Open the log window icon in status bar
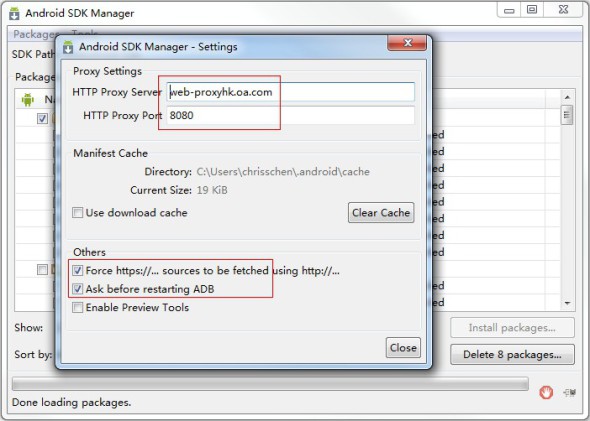This screenshot has height=421, width=590. point(570,393)
